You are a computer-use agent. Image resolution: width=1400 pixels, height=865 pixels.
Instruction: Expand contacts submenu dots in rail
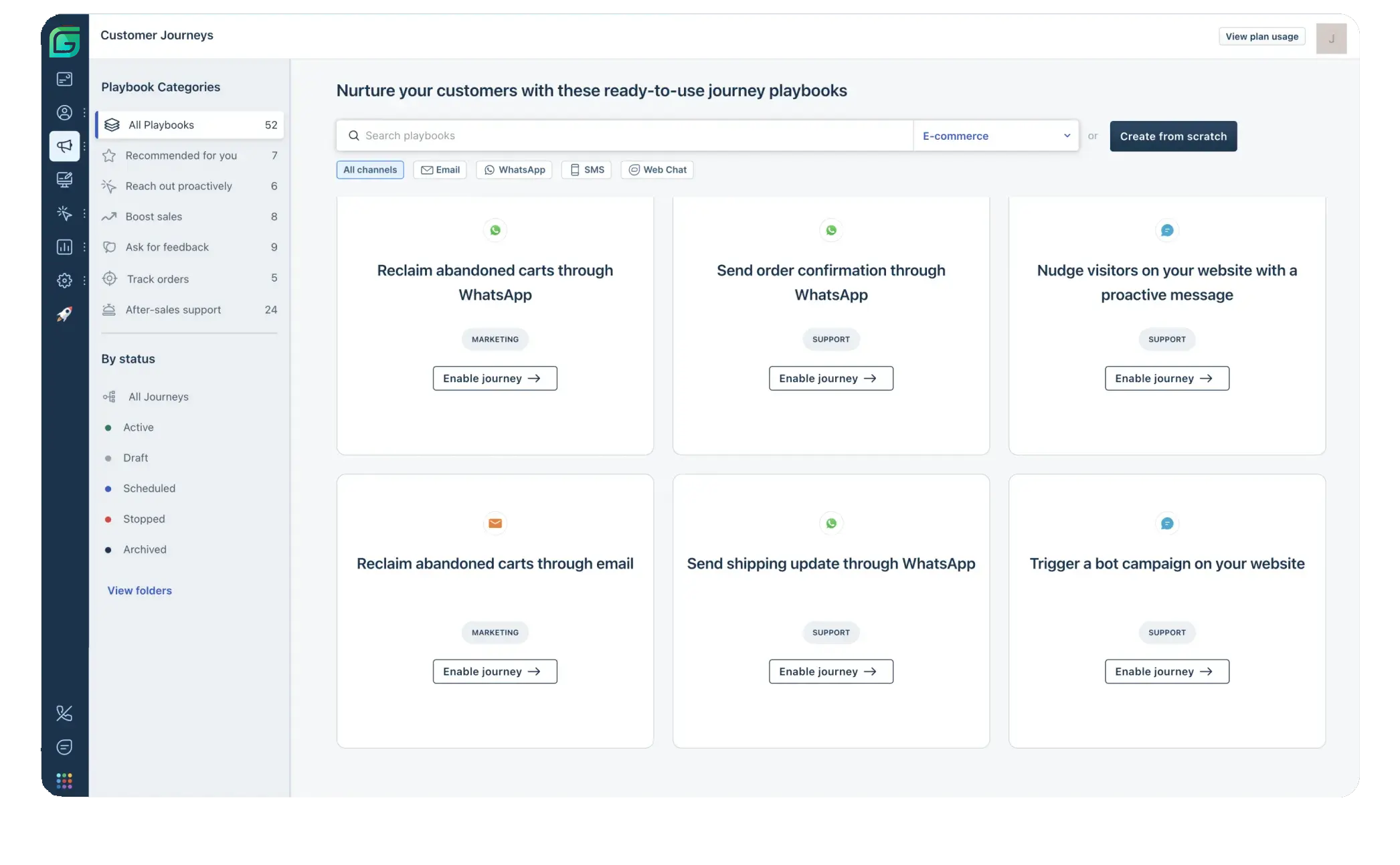coord(84,112)
